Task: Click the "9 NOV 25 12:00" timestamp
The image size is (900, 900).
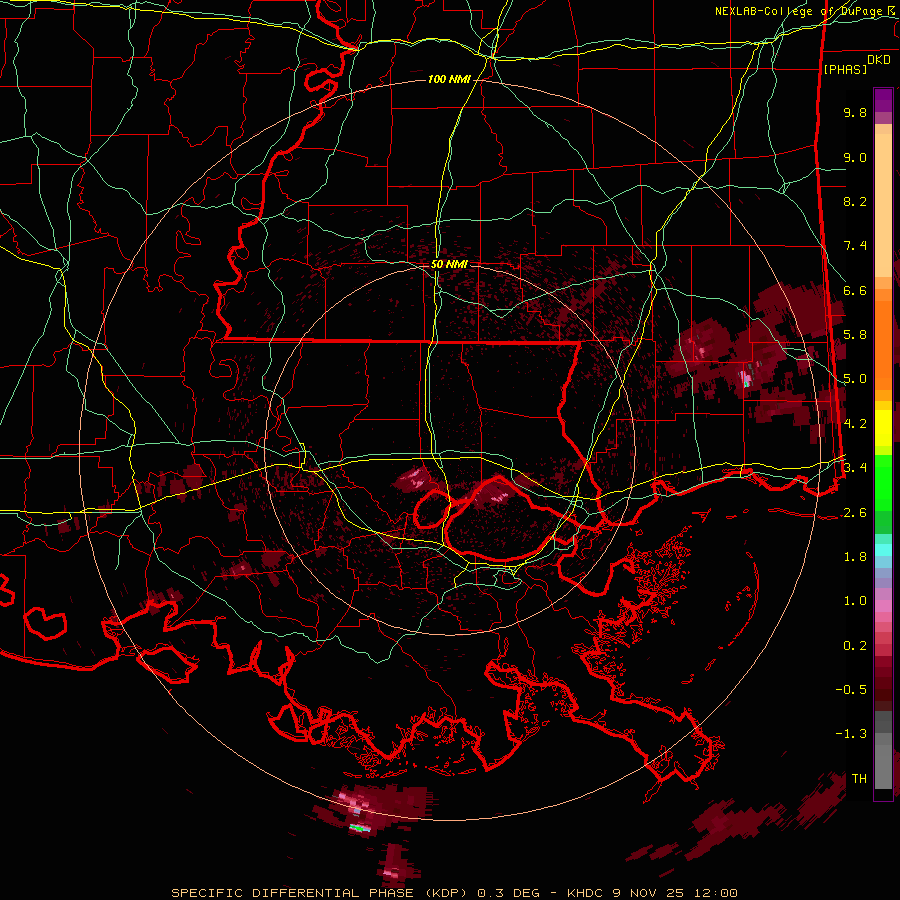Action: [x=674, y=893]
